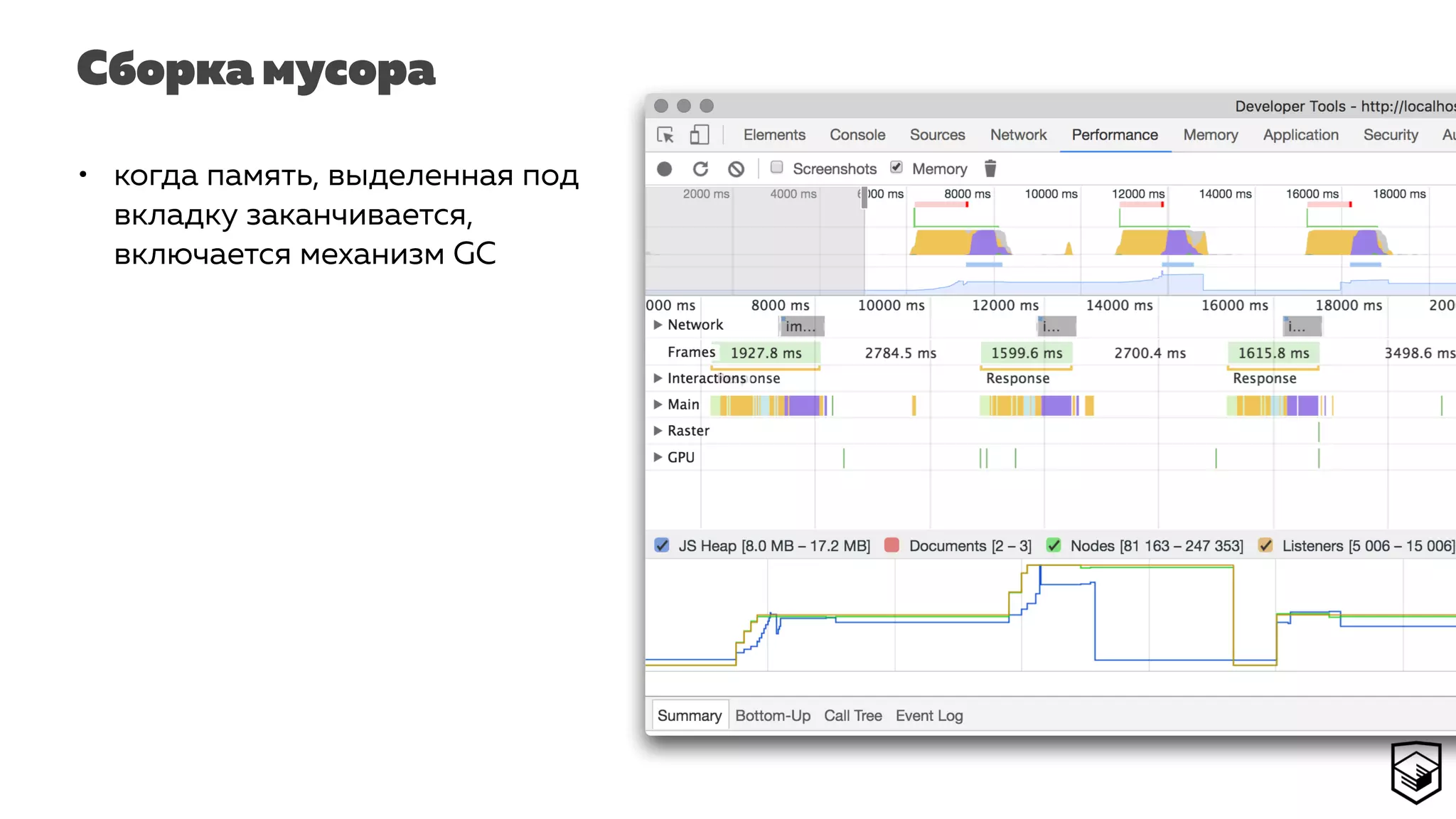
Task: Go to the Application tab
Action: click(x=1300, y=135)
